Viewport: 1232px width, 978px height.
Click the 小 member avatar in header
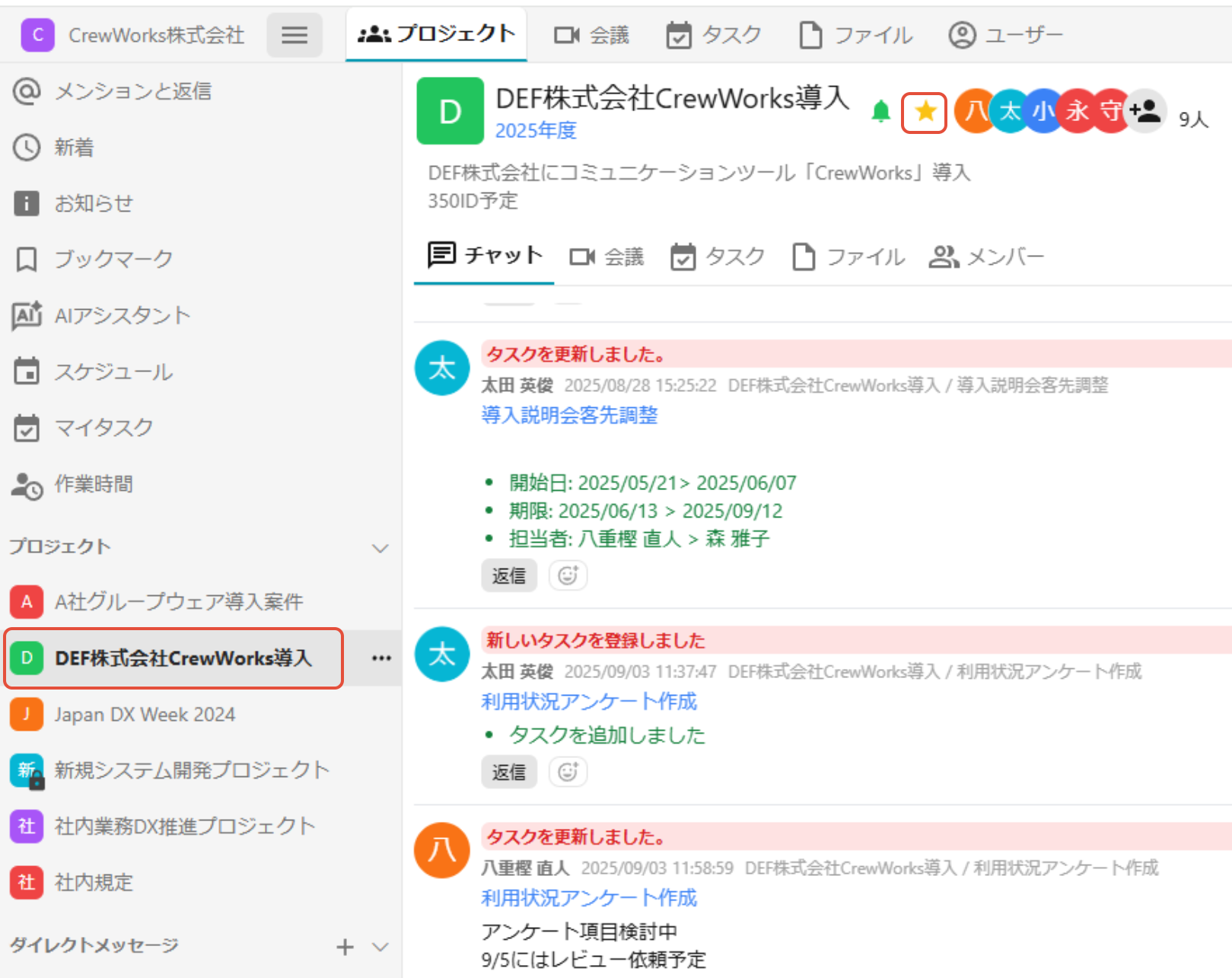(1043, 111)
